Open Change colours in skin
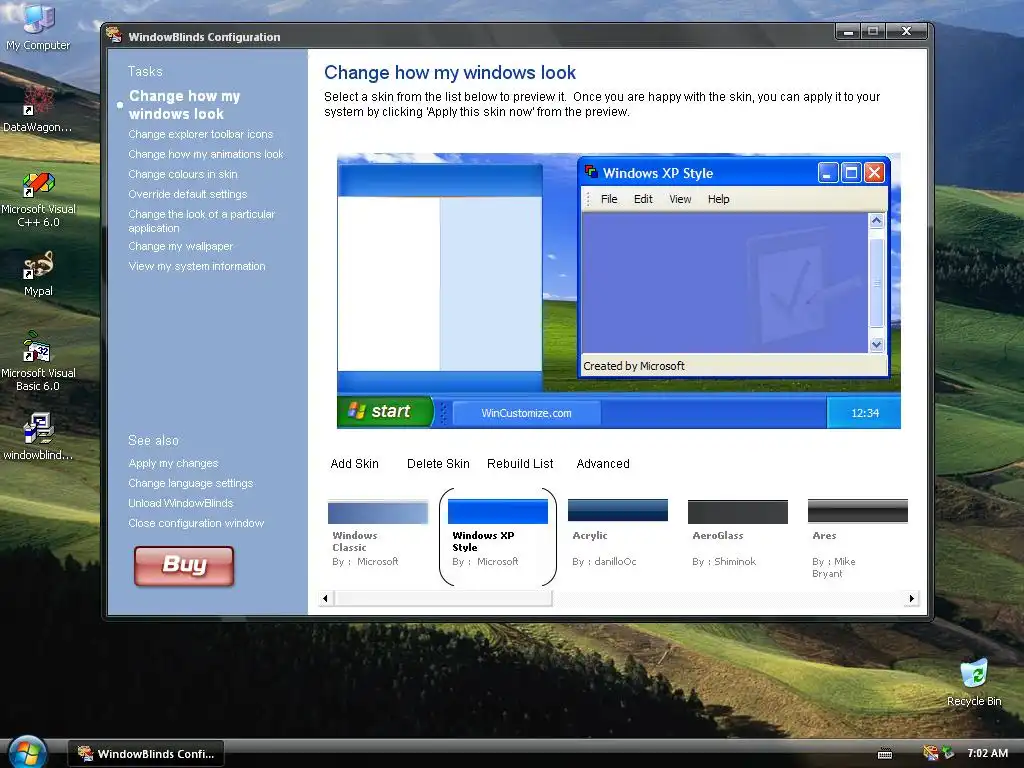This screenshot has height=768, width=1024. click(183, 174)
